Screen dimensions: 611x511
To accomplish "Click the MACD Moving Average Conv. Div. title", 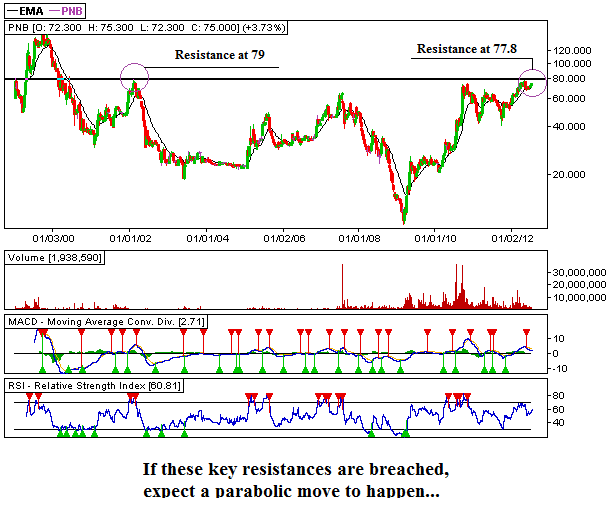I will 106,322.
